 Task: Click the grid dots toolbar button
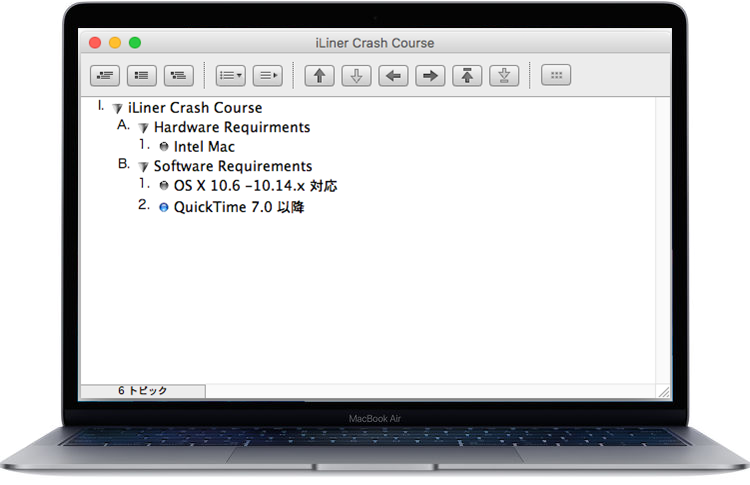coord(556,75)
